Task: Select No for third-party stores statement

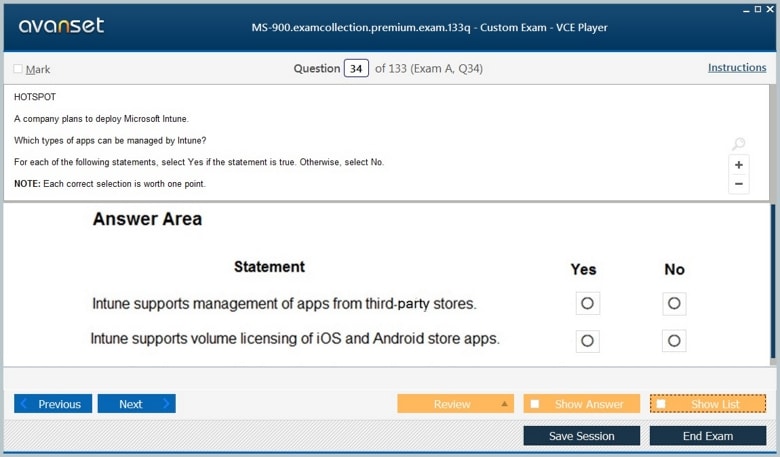Action: coord(674,303)
